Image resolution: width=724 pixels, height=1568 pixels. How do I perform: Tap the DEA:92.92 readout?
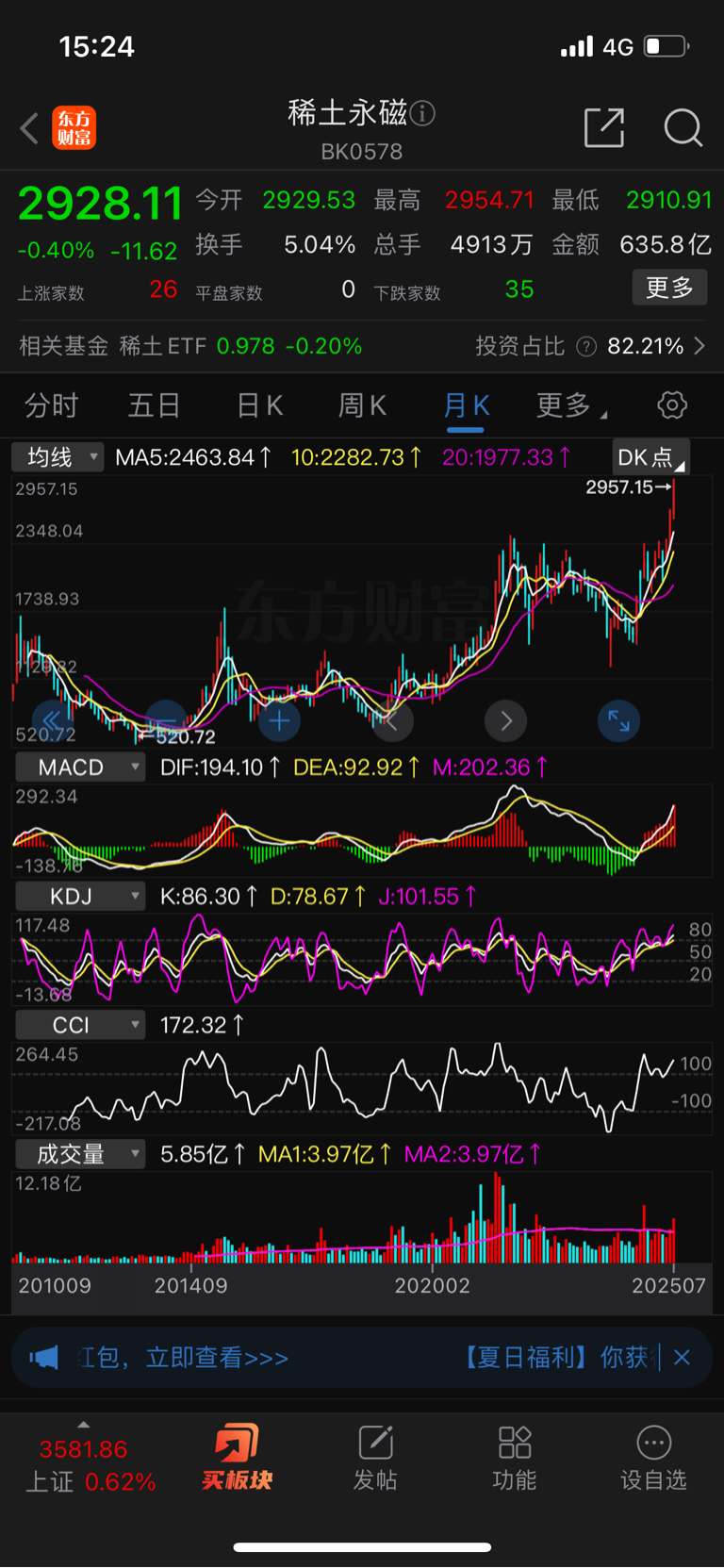[356, 767]
